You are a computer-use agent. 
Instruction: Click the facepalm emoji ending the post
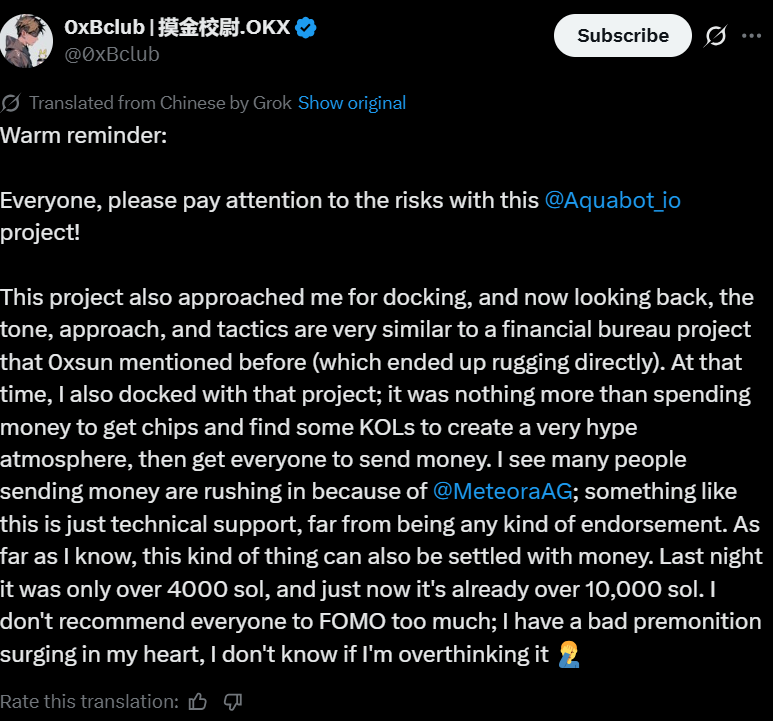coord(568,654)
